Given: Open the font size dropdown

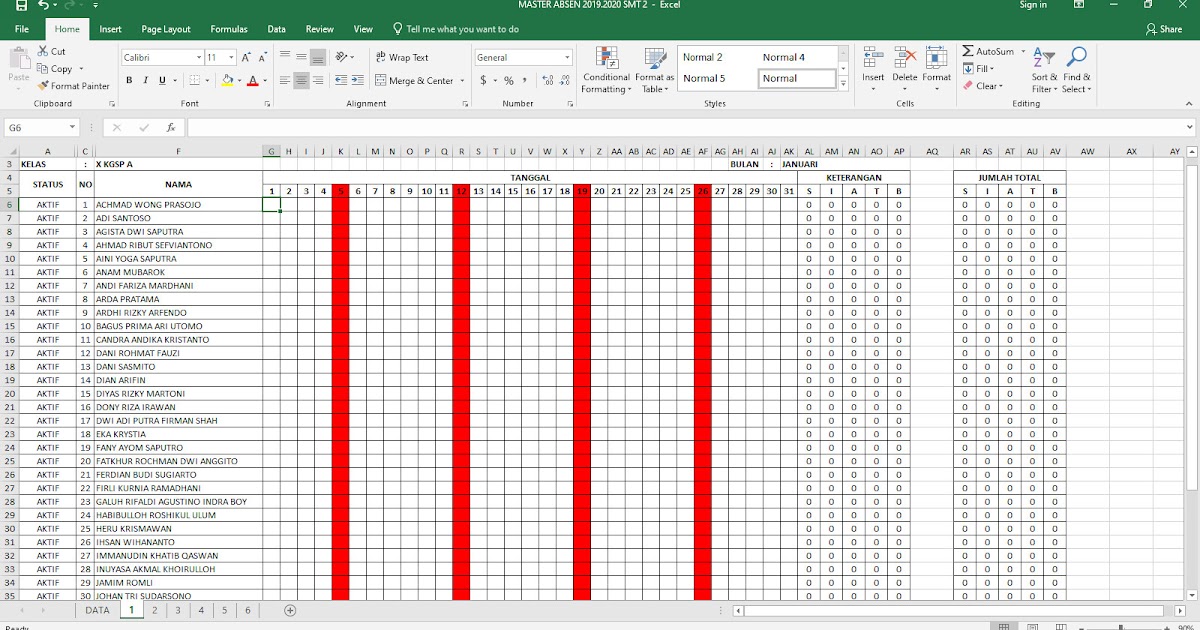Looking at the screenshot, I should 232,58.
